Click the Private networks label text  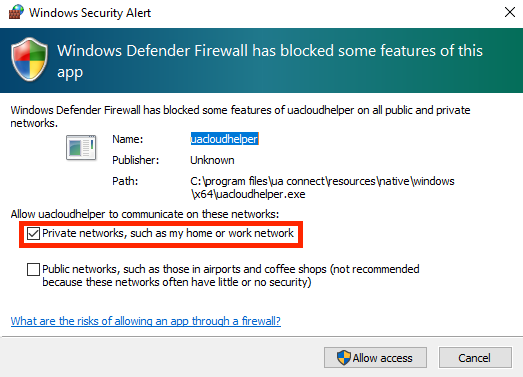(168, 233)
